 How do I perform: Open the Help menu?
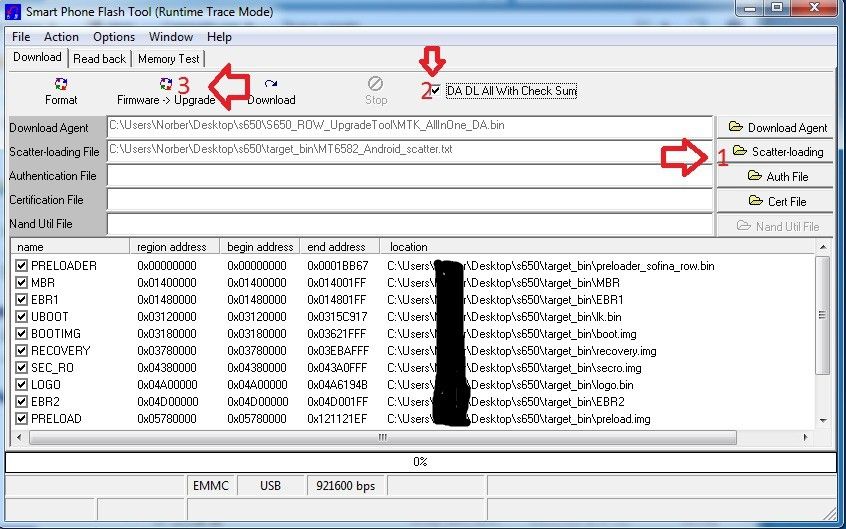[219, 37]
